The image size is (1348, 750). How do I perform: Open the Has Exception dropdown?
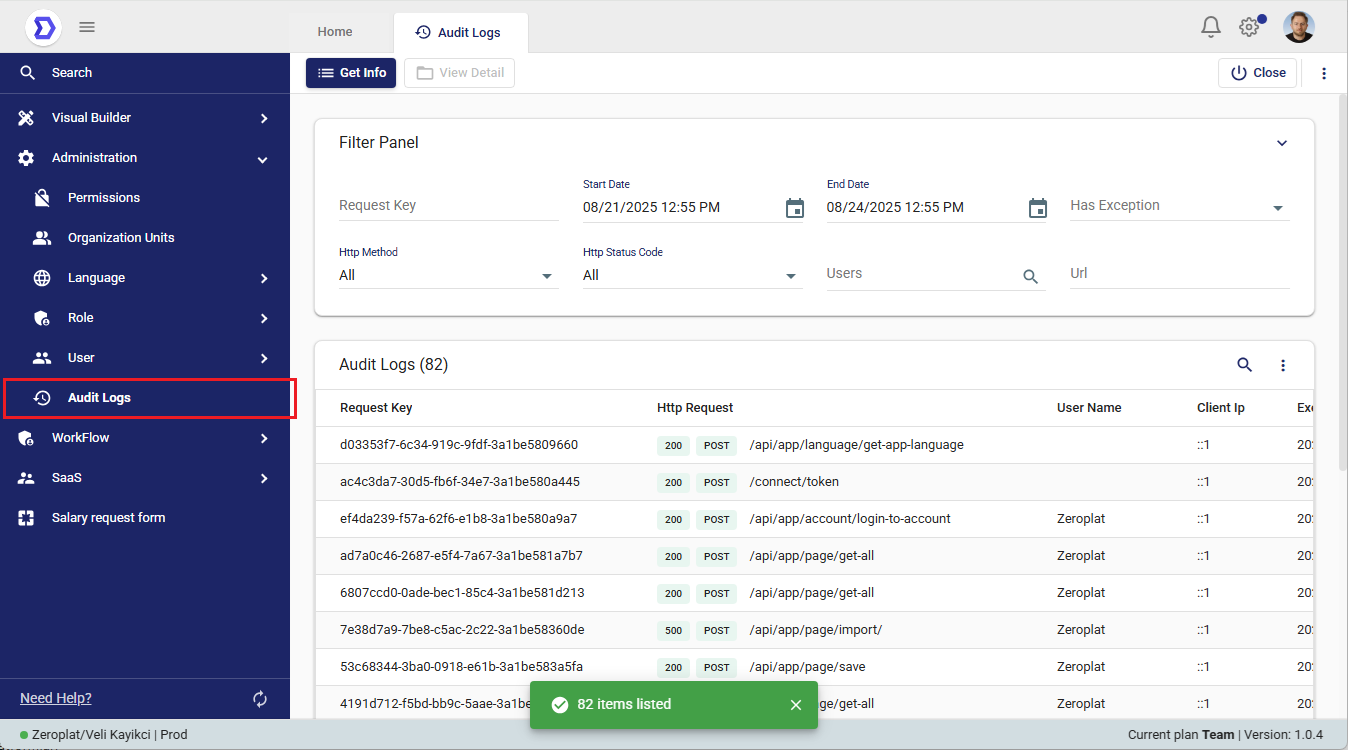tap(1179, 206)
